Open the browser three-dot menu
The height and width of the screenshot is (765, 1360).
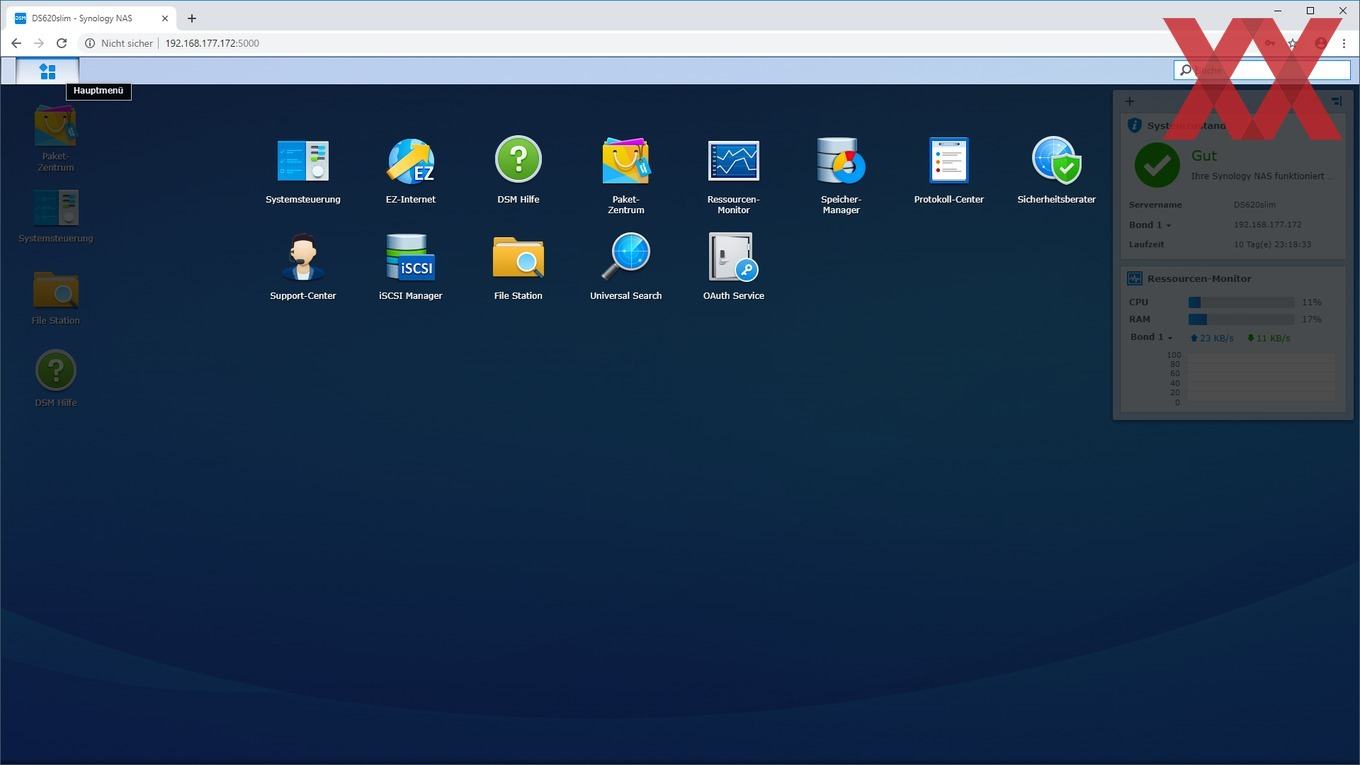1343,43
